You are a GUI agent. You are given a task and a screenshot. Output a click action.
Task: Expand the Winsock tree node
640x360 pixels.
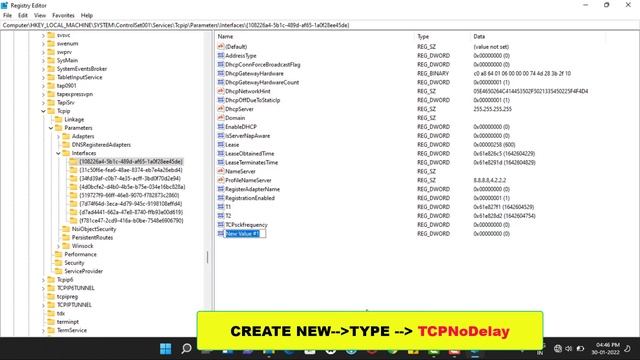coord(58,246)
